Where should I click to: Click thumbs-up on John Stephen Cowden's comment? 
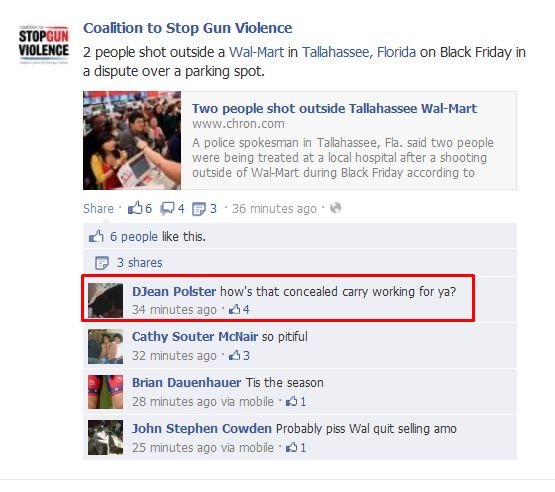point(292,447)
